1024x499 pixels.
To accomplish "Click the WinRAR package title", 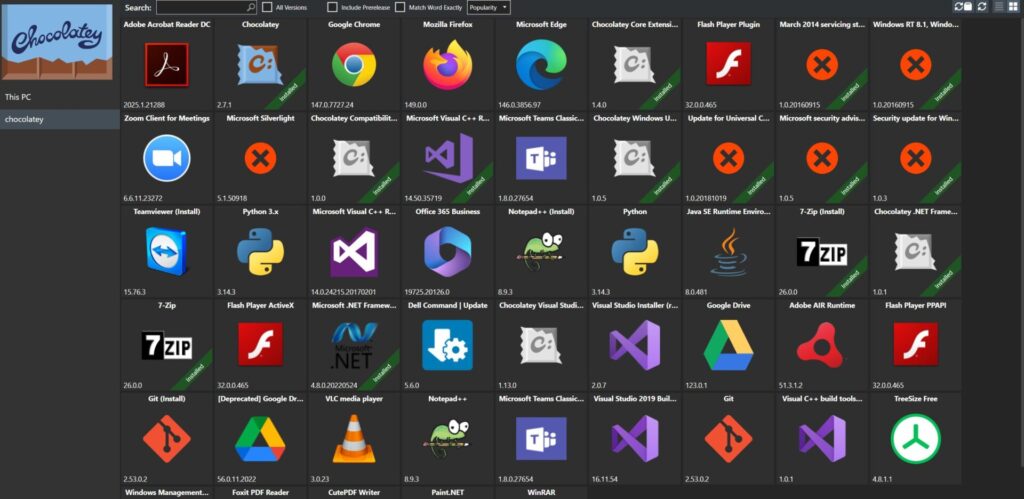I will 541,492.
